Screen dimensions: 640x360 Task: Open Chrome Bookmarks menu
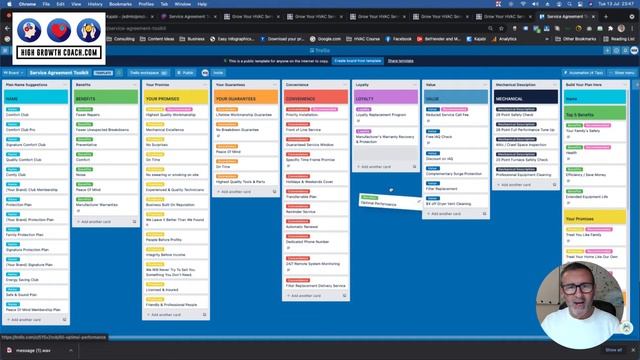(120, 4)
